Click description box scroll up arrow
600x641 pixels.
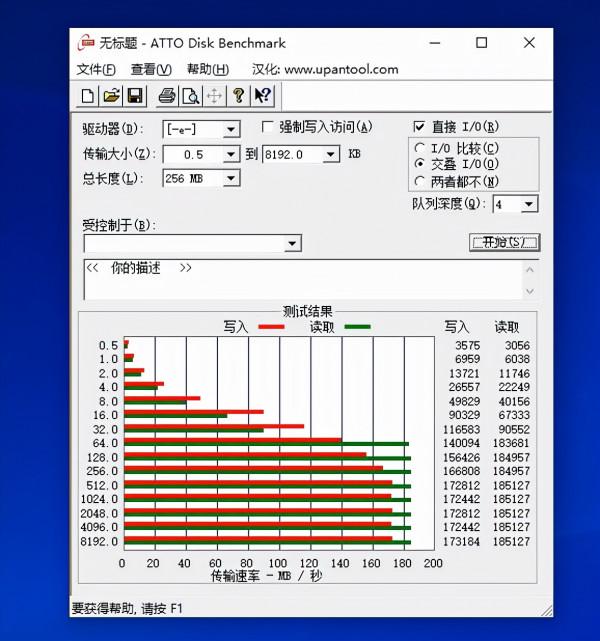(530, 270)
